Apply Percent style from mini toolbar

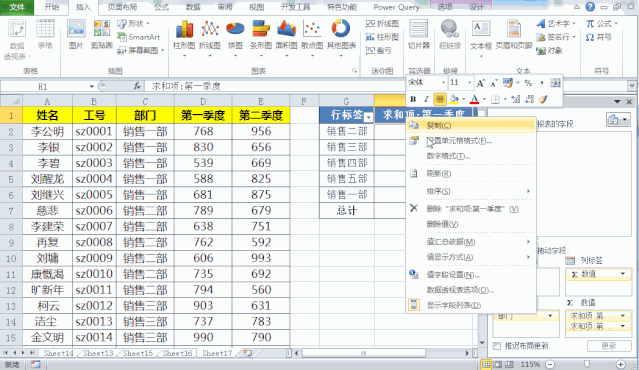pos(528,83)
